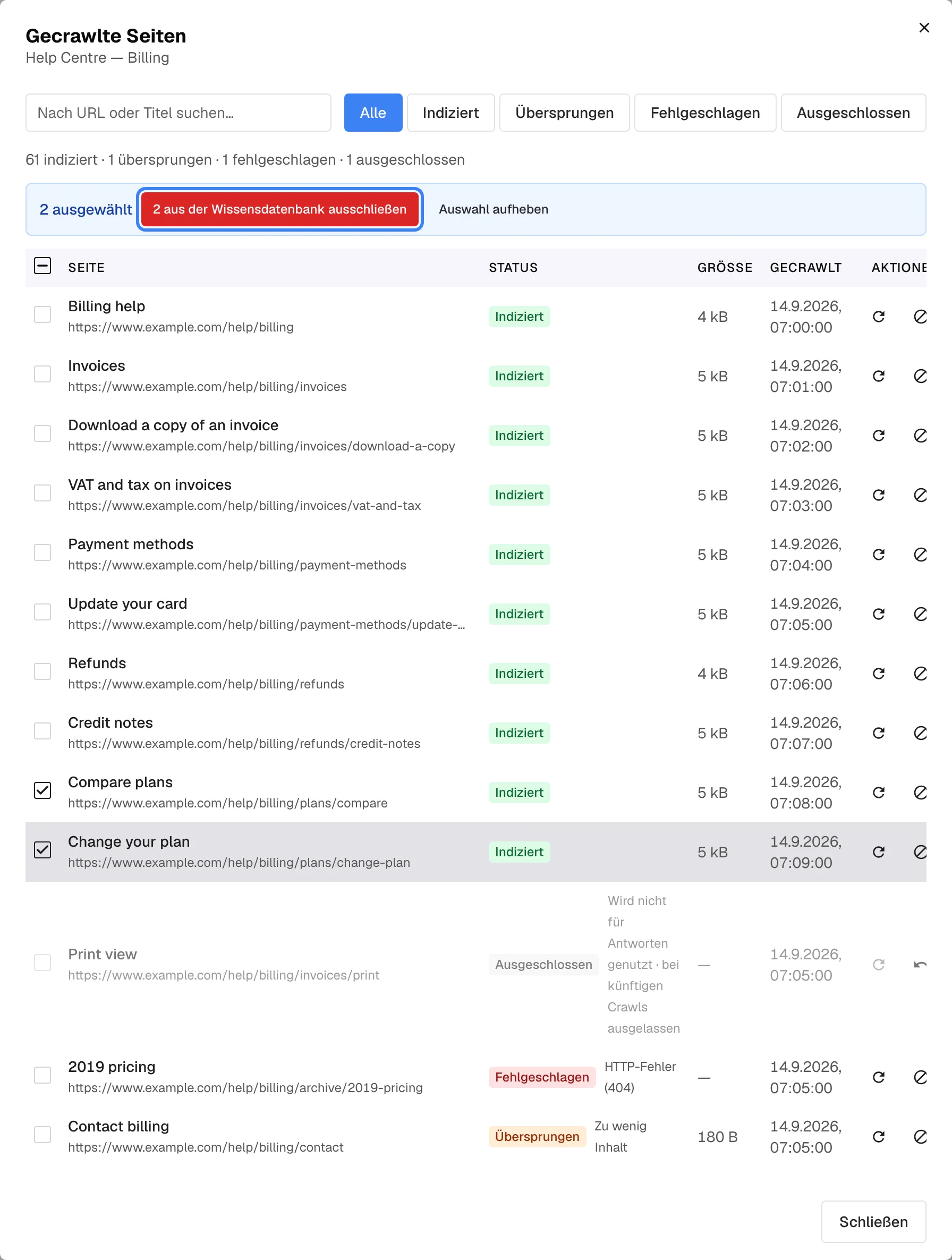Click the Payment methods page title

coord(131,544)
